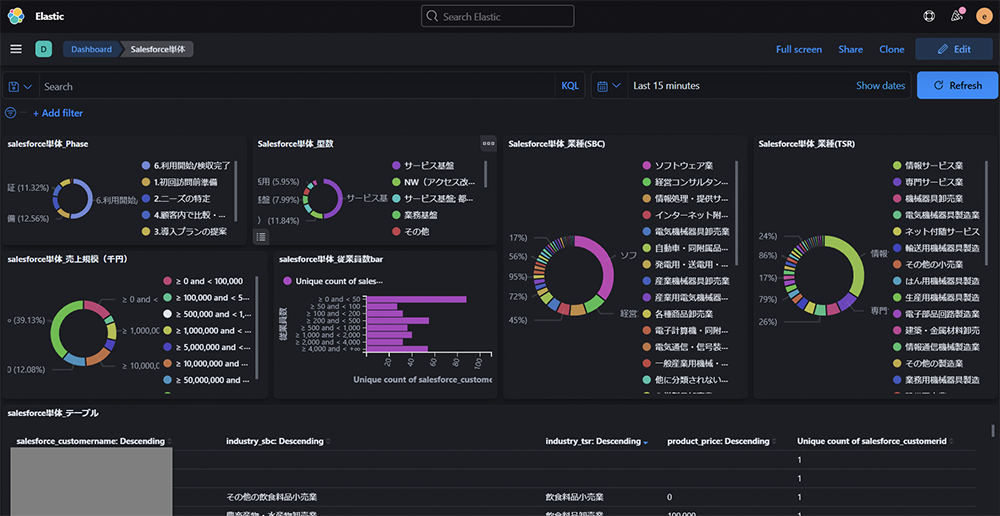
Task: Click the Refresh button
Action: click(957, 85)
